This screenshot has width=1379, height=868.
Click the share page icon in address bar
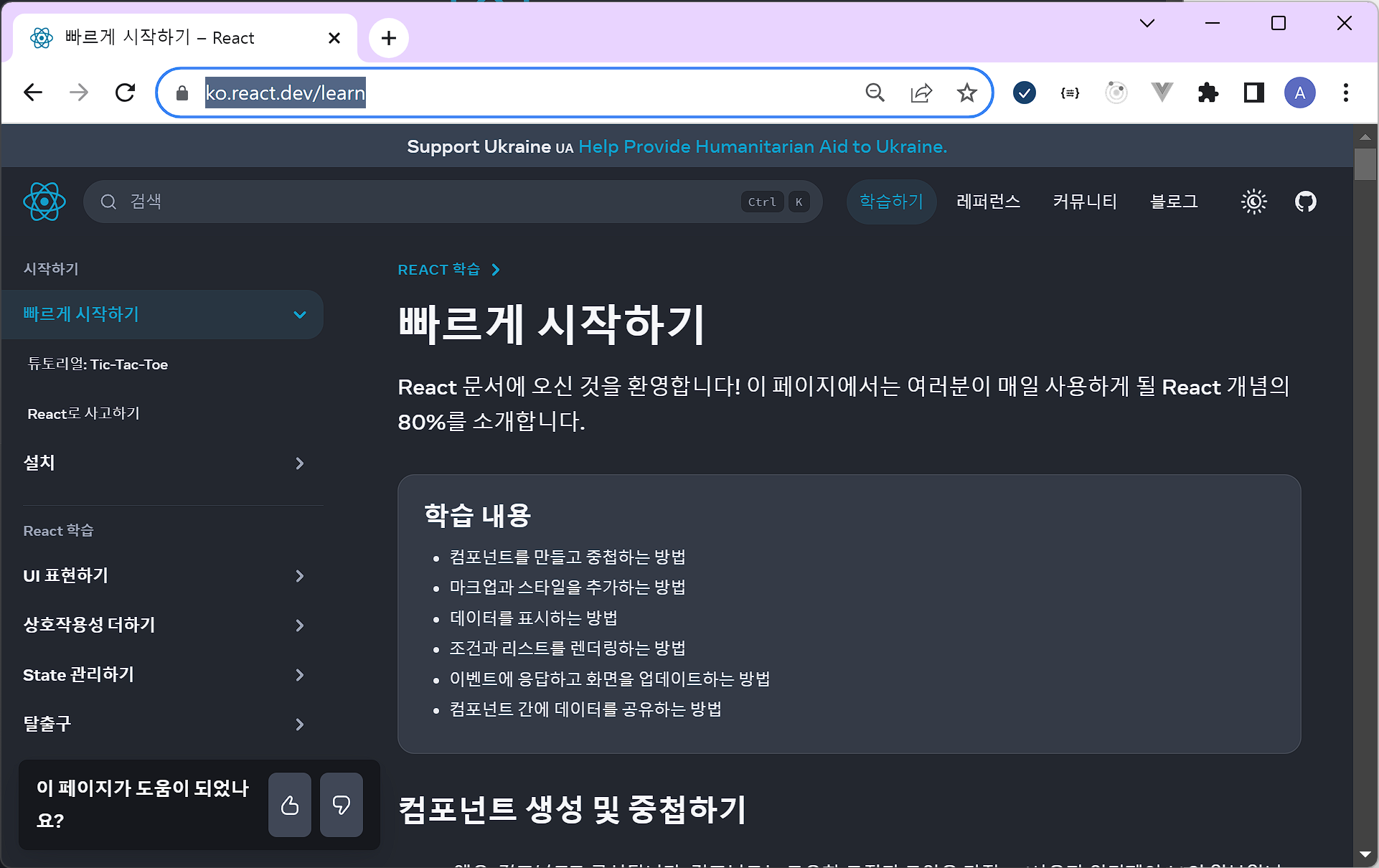pos(921,93)
